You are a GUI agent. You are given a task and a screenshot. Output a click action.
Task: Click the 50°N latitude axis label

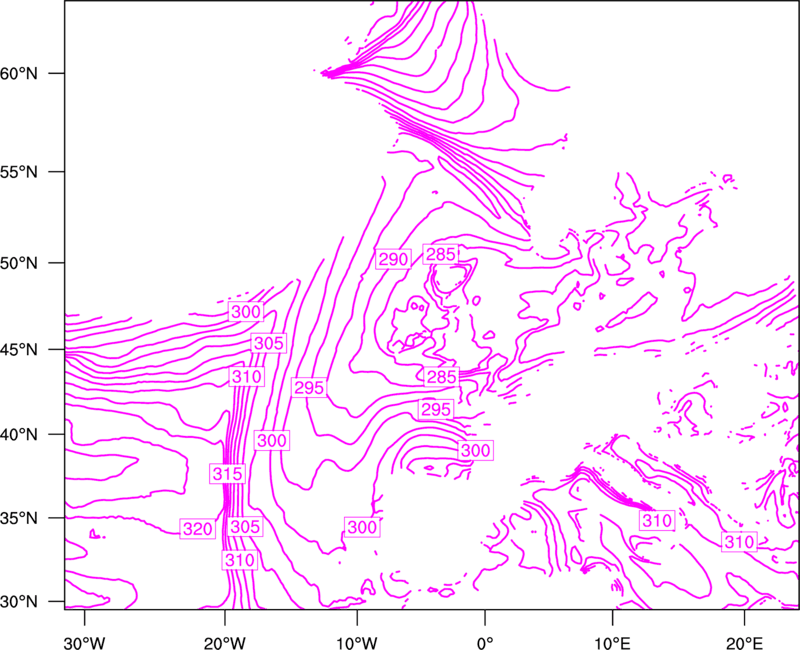point(19,263)
